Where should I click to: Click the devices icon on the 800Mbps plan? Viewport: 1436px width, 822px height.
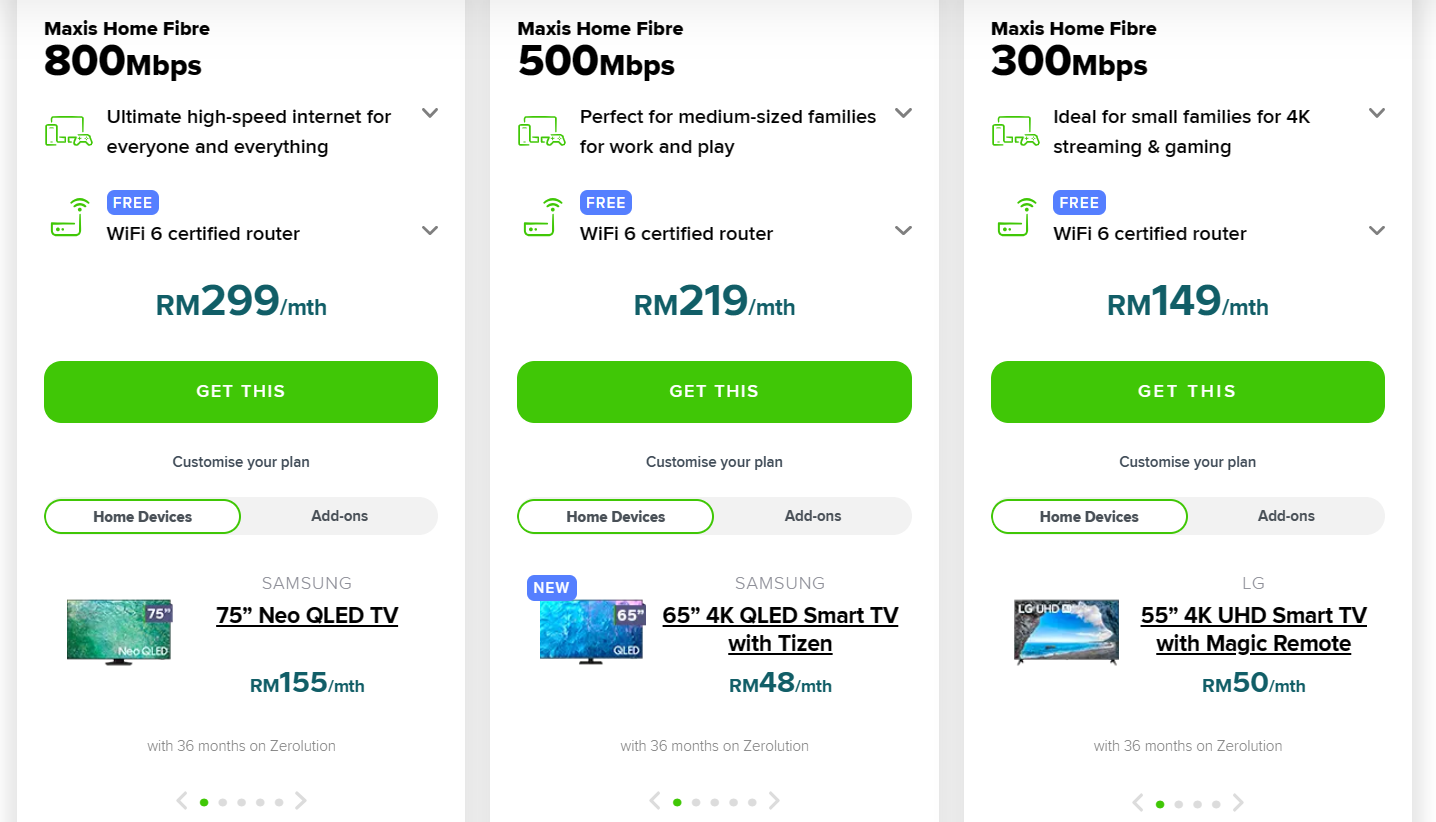[x=68, y=132]
